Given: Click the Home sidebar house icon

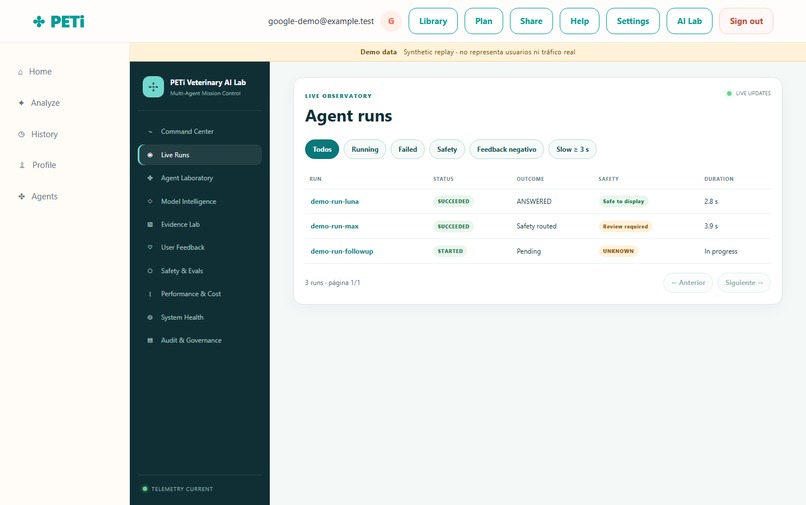Looking at the screenshot, I should point(21,73).
